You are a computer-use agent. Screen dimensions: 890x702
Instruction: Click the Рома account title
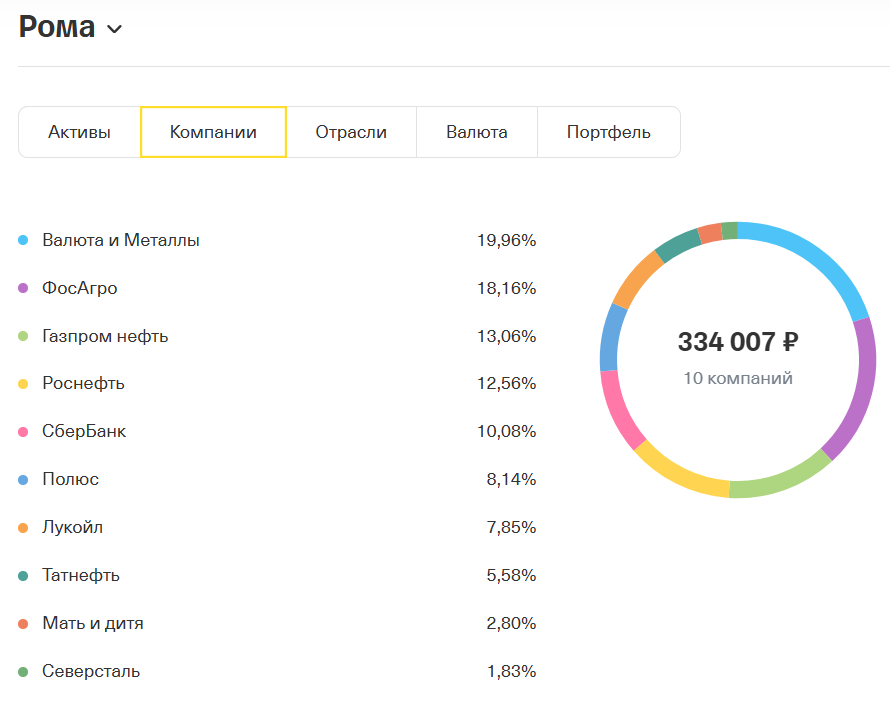[57, 27]
